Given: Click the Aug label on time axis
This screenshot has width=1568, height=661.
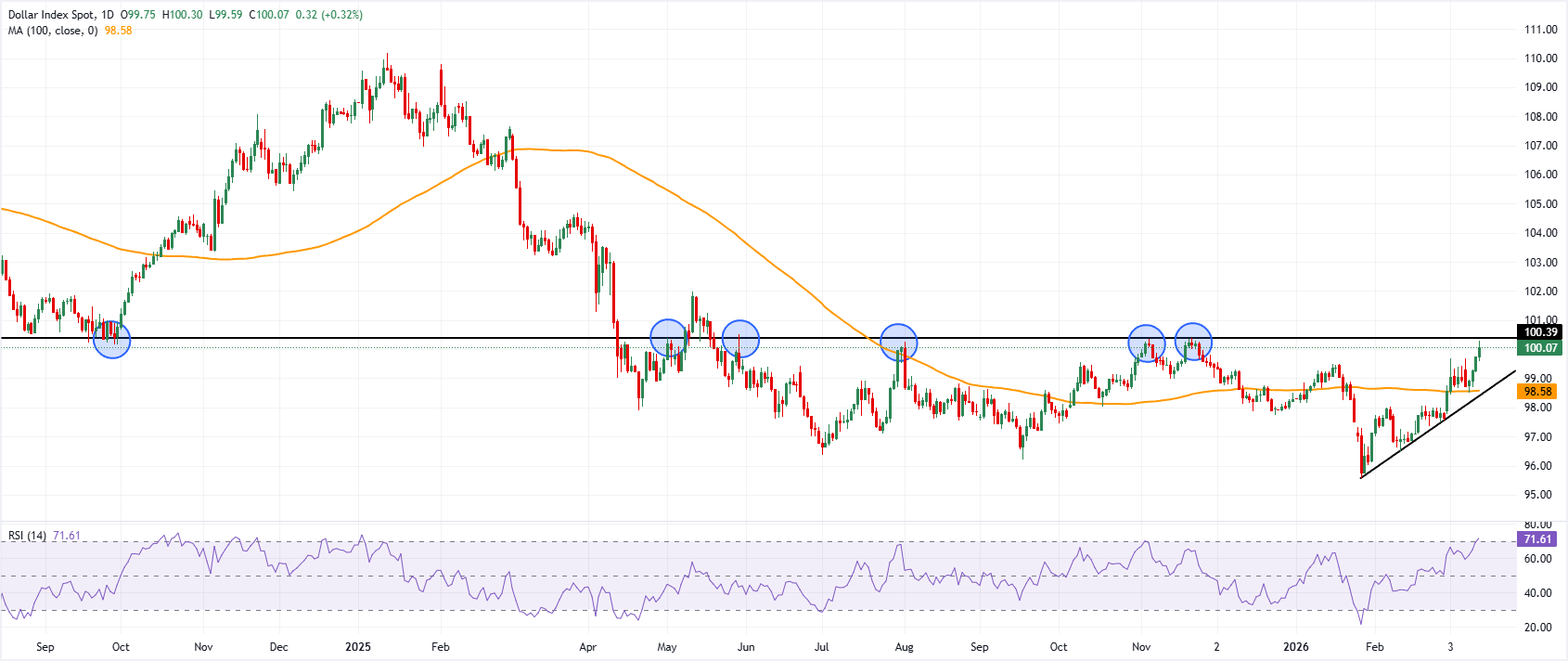Looking at the screenshot, I should [905, 647].
